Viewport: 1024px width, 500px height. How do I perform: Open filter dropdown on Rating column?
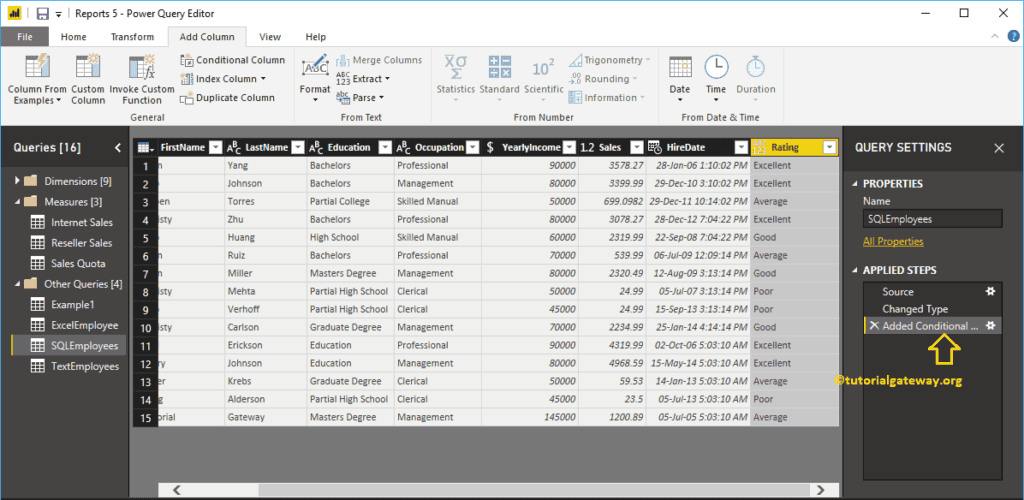pyautogui.click(x=829, y=147)
